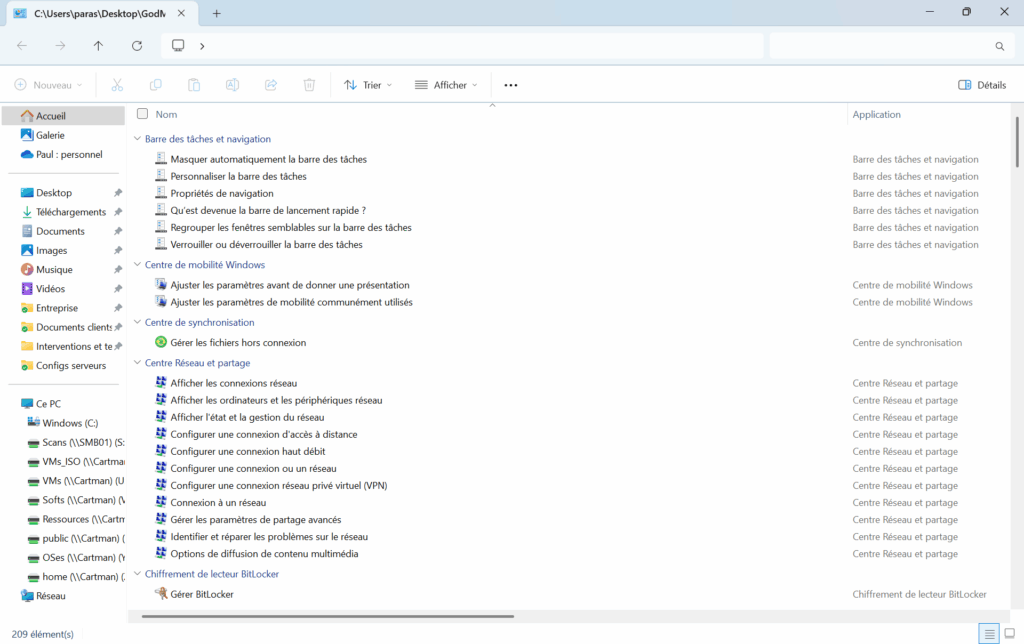Click the Copy icon in toolbar
The image size is (1024, 644).
click(155, 85)
